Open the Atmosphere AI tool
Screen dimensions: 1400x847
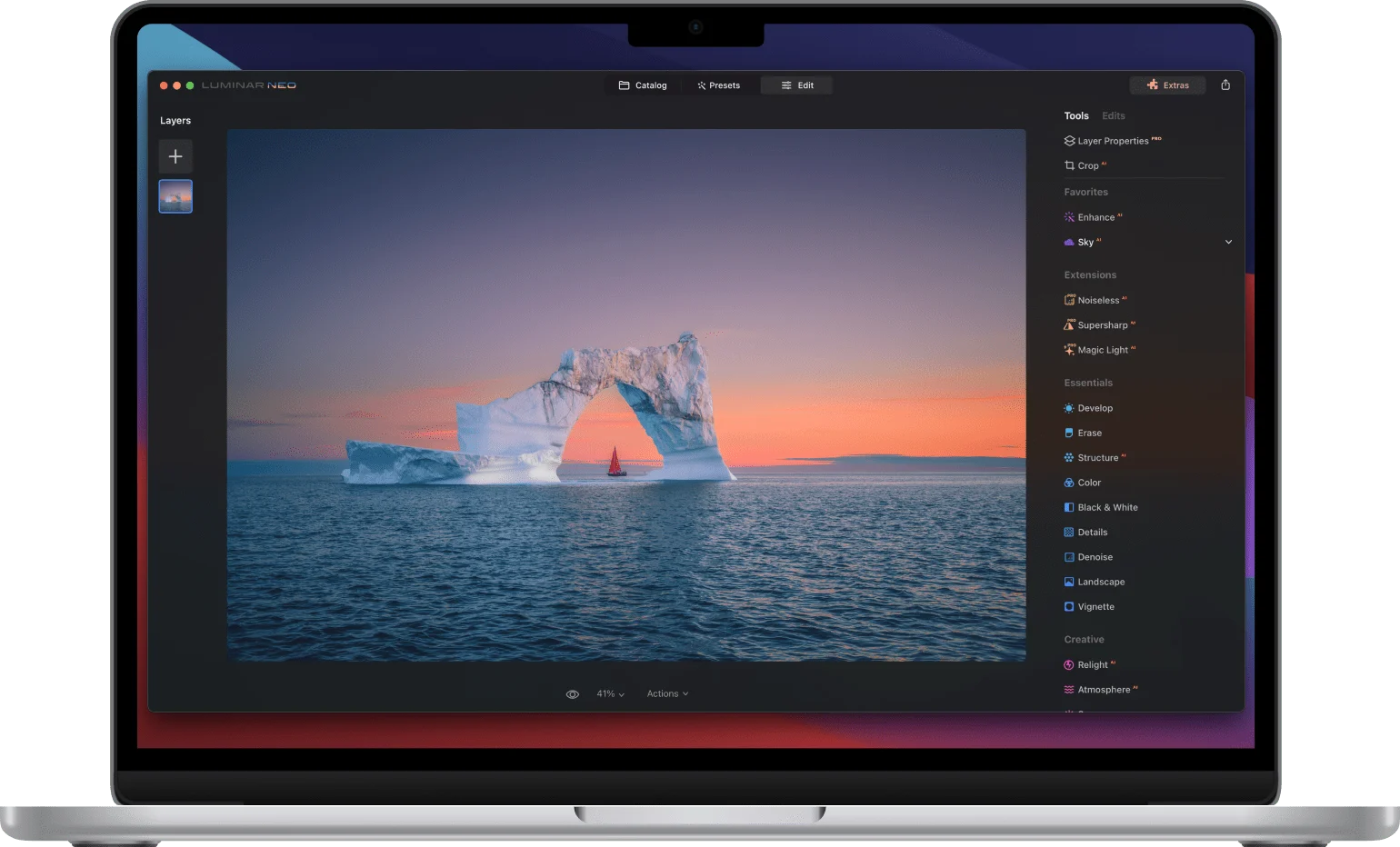[1106, 689]
